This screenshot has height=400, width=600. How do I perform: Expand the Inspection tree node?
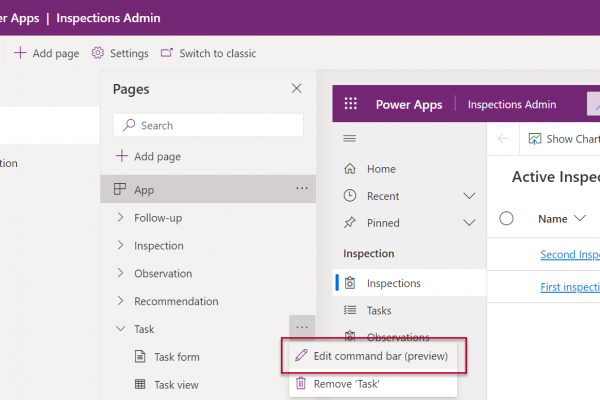pos(121,245)
